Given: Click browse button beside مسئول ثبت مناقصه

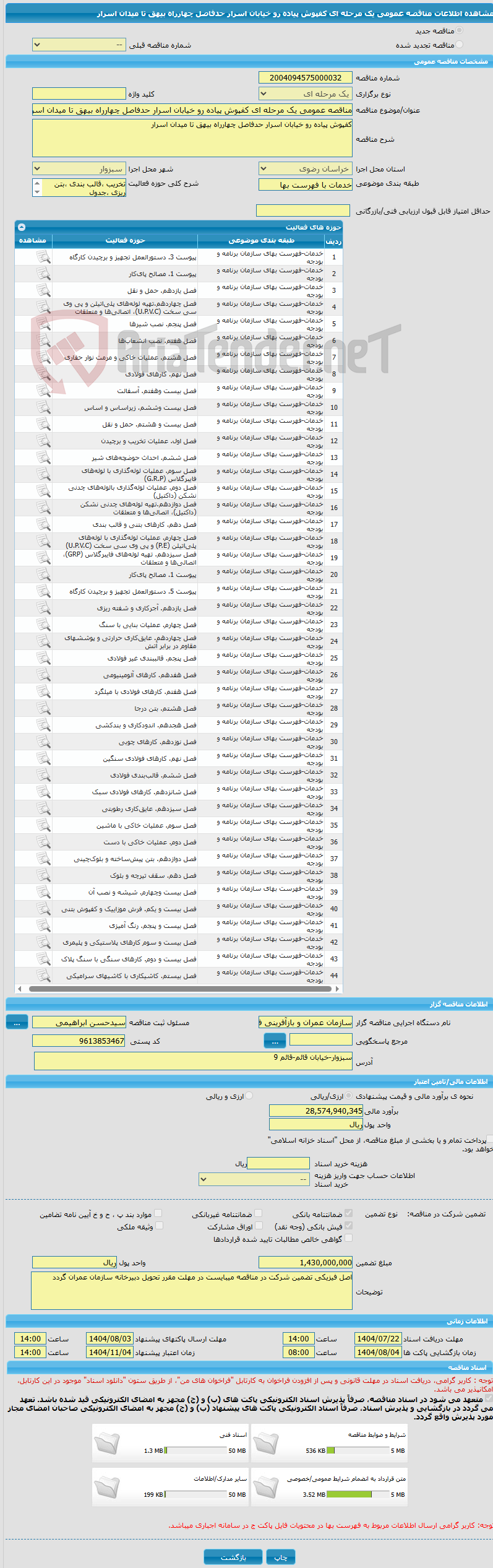Looking at the screenshot, I should pos(17,1022).
